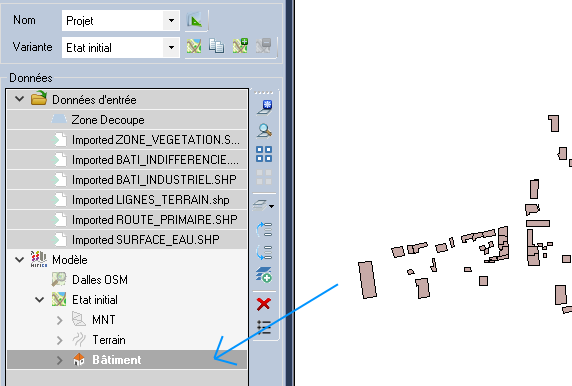Click the small square building near bottom of the map
This screenshot has height=386, width=572.
483,281
